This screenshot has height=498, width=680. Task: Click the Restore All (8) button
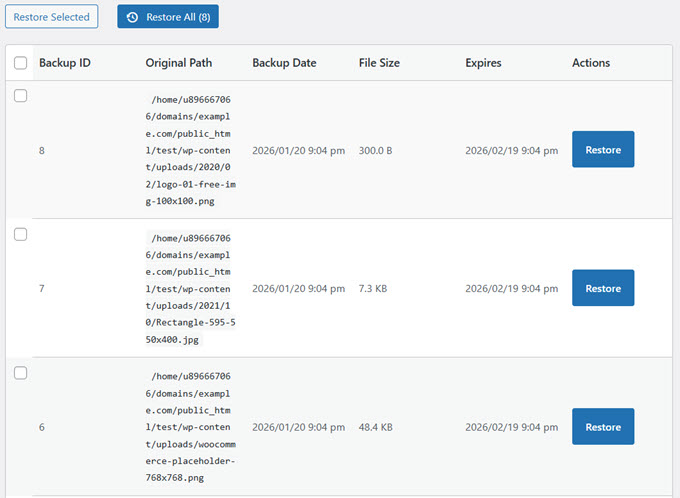(x=167, y=17)
